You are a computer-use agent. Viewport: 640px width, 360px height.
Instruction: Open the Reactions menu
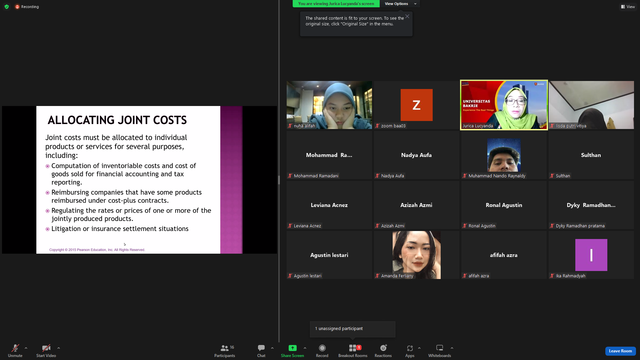coord(383,350)
